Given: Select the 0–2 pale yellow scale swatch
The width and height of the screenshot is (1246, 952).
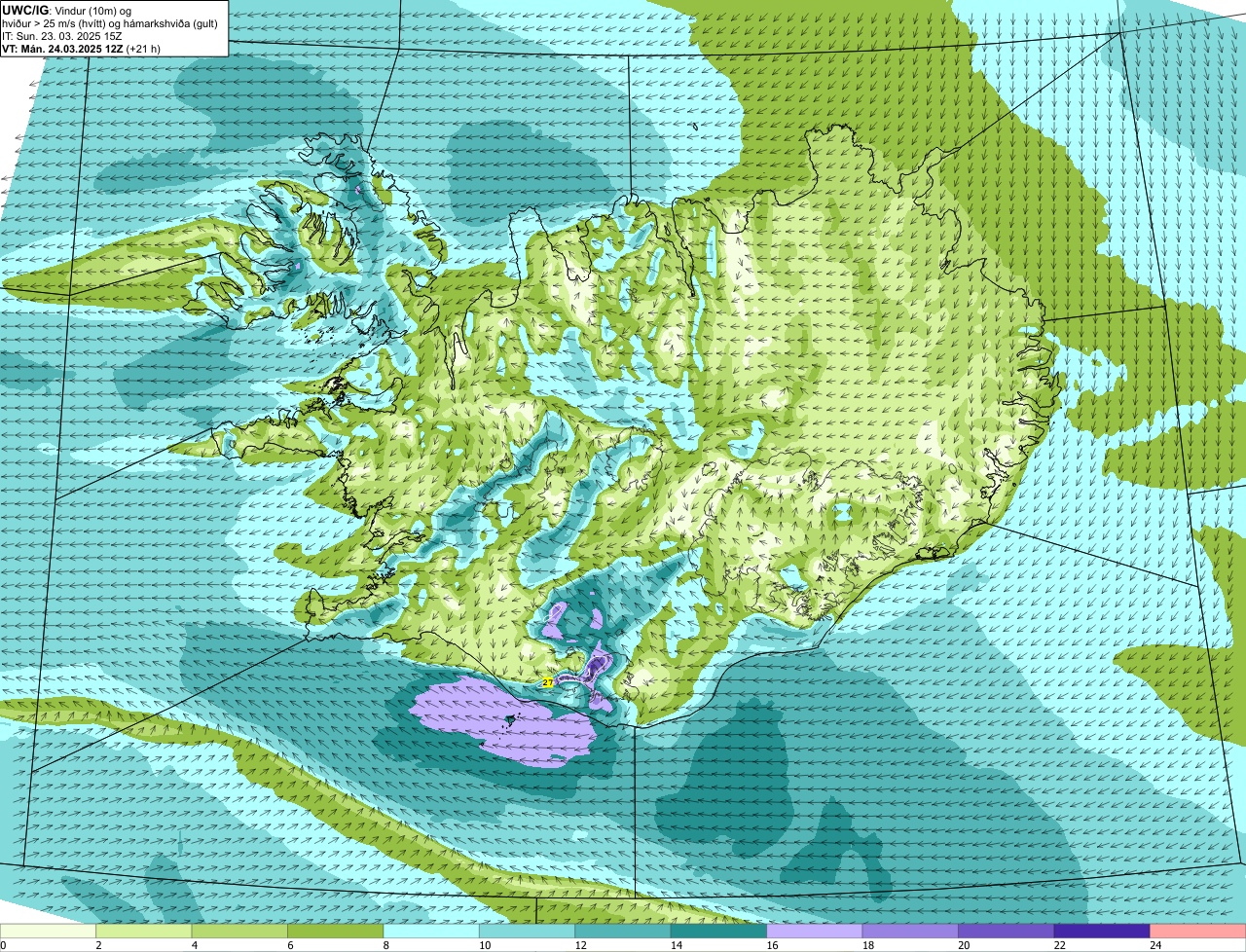Looking at the screenshot, I should click(48, 931).
